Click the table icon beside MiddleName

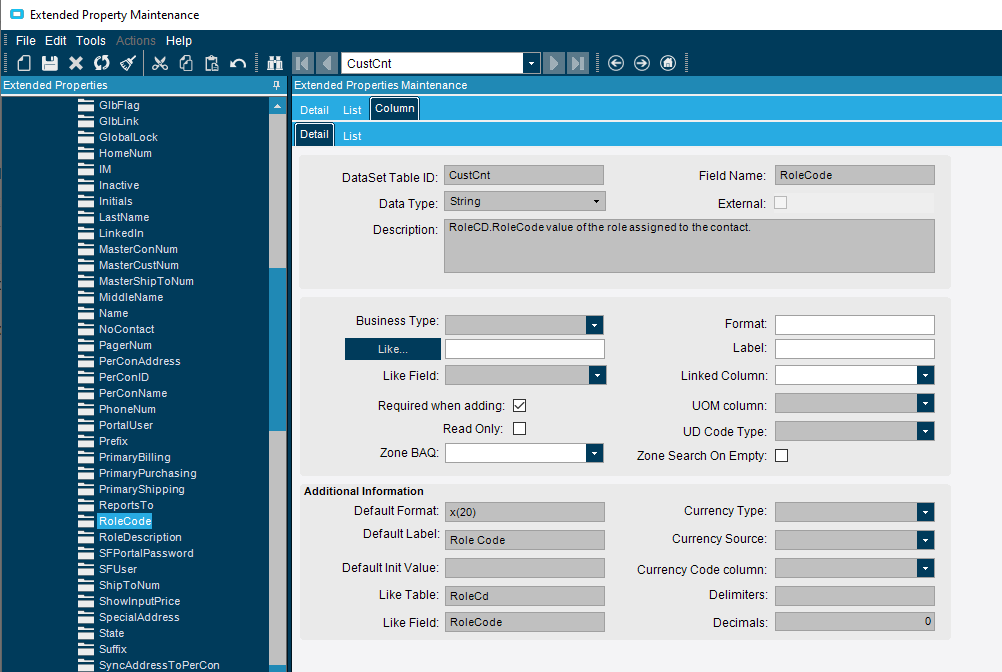point(86,298)
